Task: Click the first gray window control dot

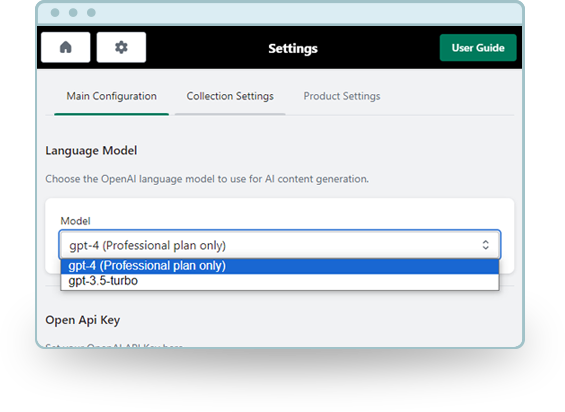Action: coord(55,13)
